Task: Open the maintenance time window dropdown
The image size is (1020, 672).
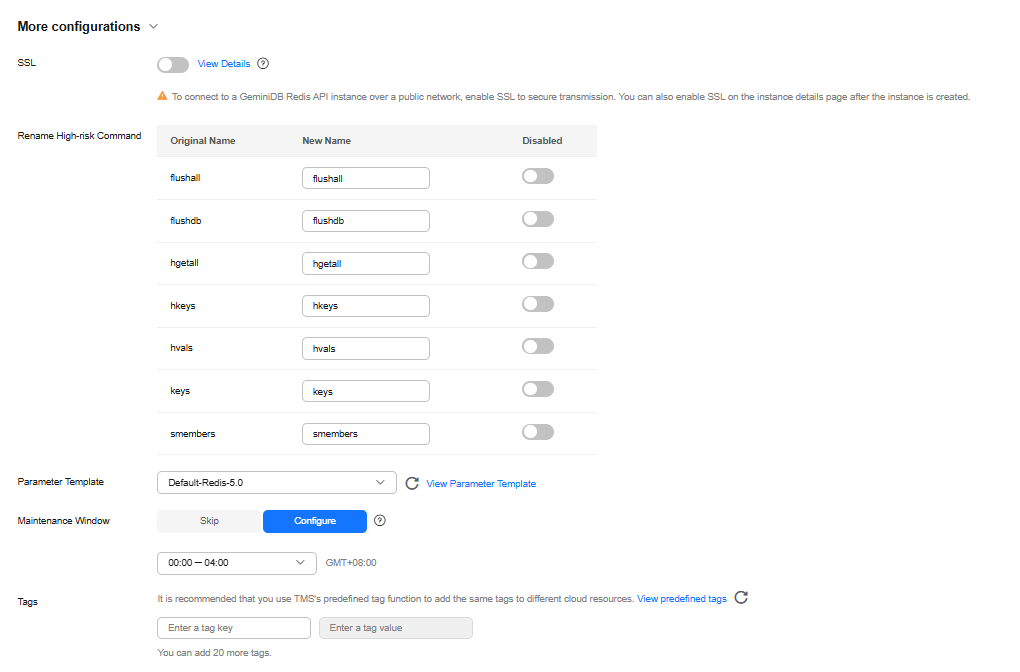Action: (237, 563)
